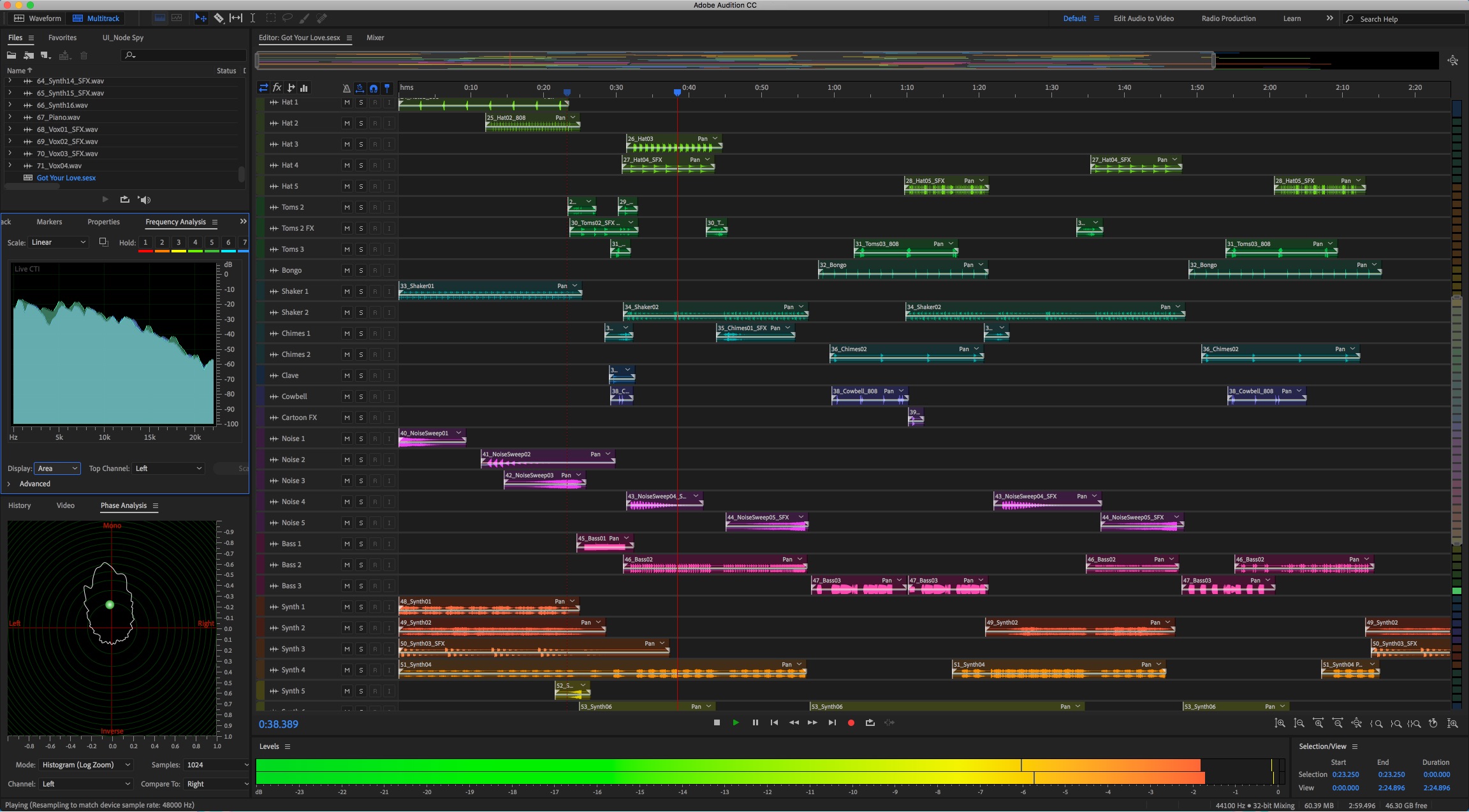
Task: Select the Slip tool
Action: point(236,18)
